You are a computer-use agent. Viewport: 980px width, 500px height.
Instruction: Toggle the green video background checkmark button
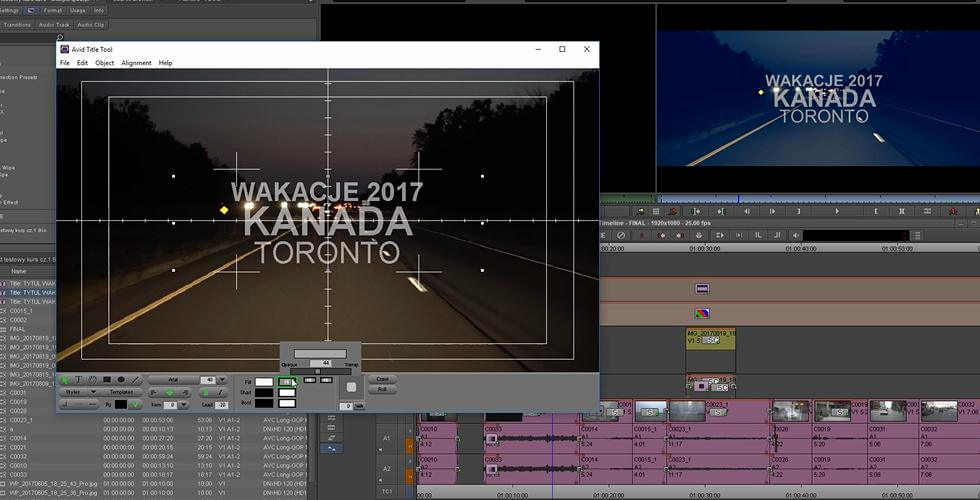pyautogui.click(x=136, y=404)
